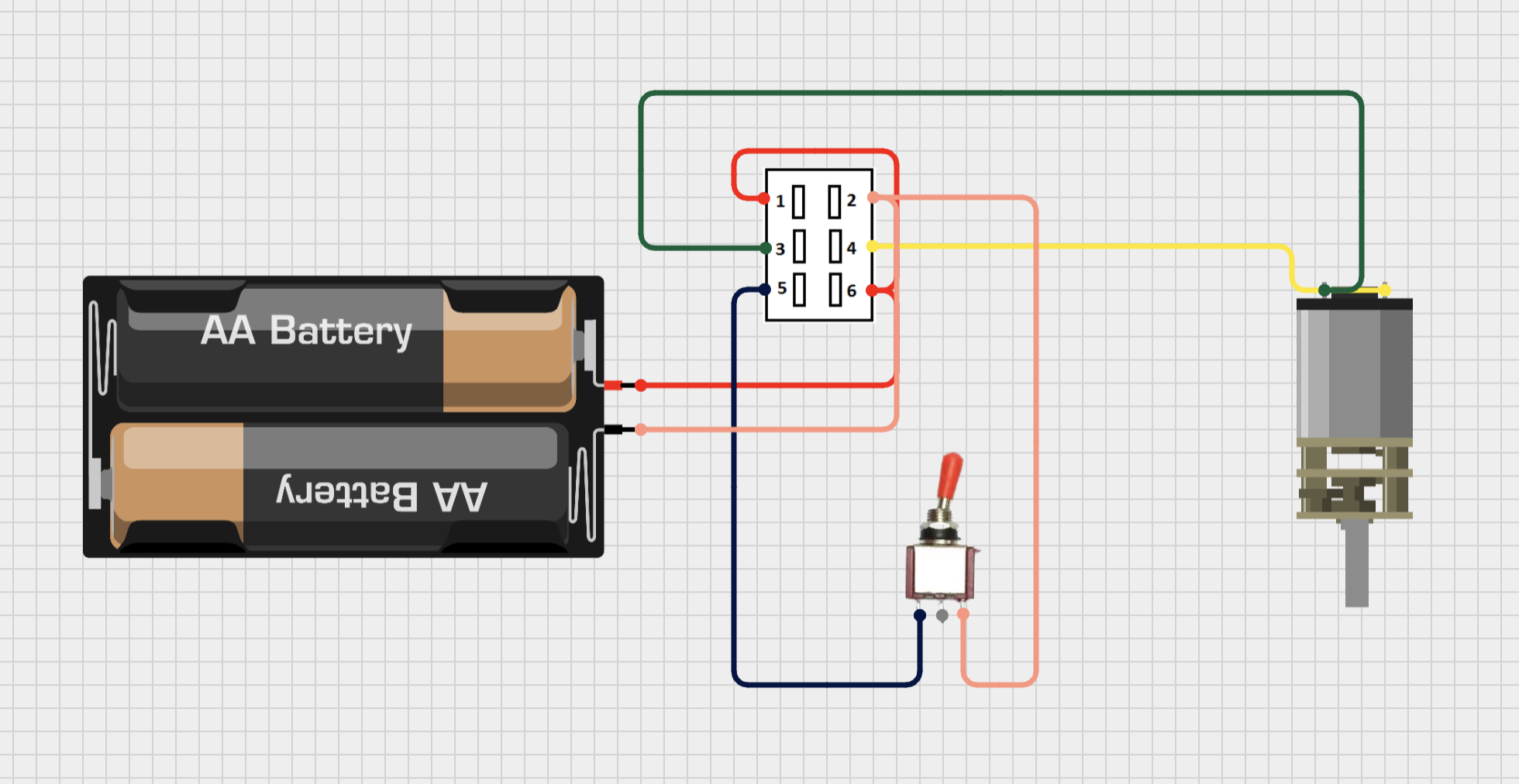Image resolution: width=1519 pixels, height=784 pixels.
Task: Click the toggle switch's navy left terminal
Action: (x=920, y=615)
